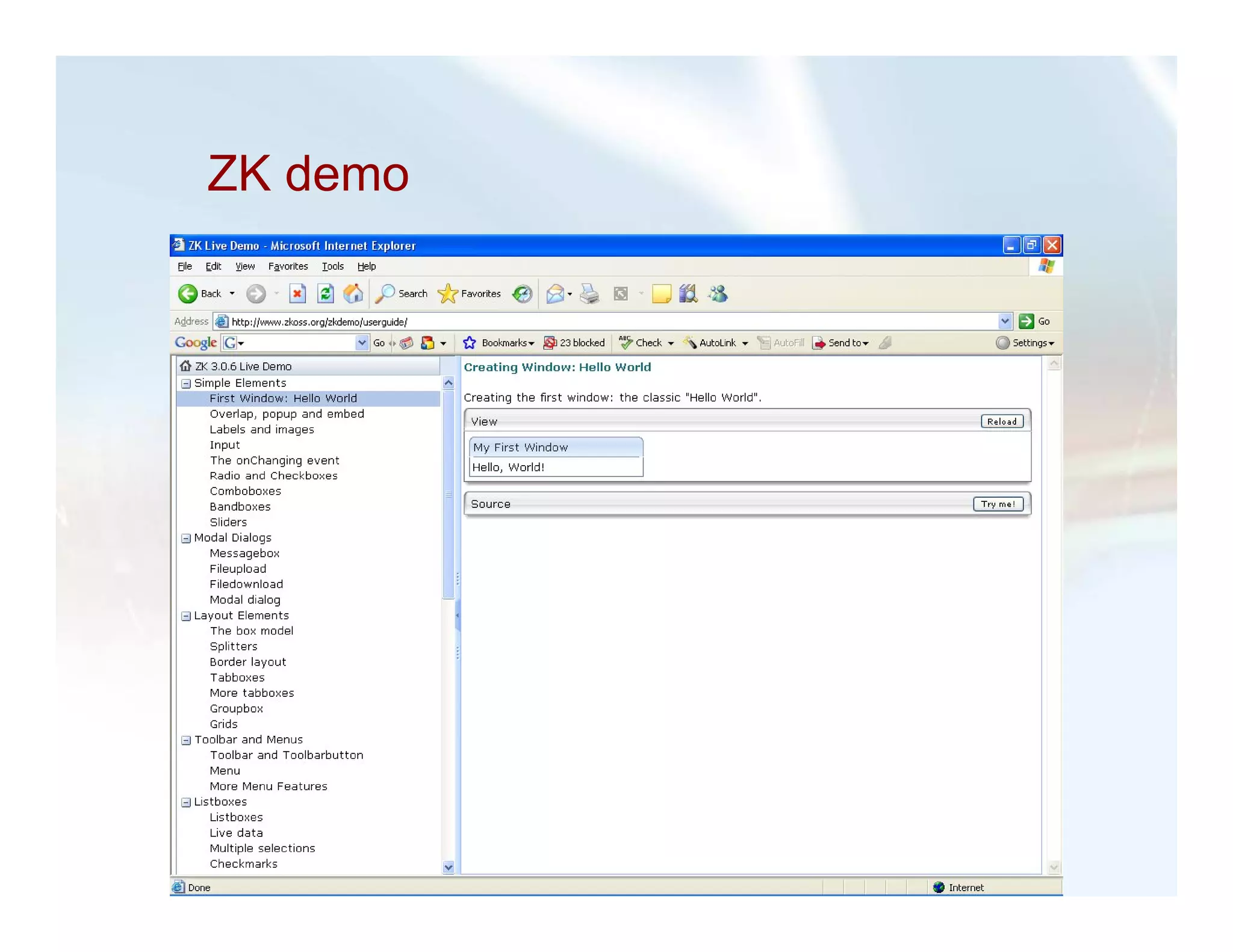Collapse the Modal Dialogs tree node
This screenshot has height=952, width=1233.
[x=186, y=538]
